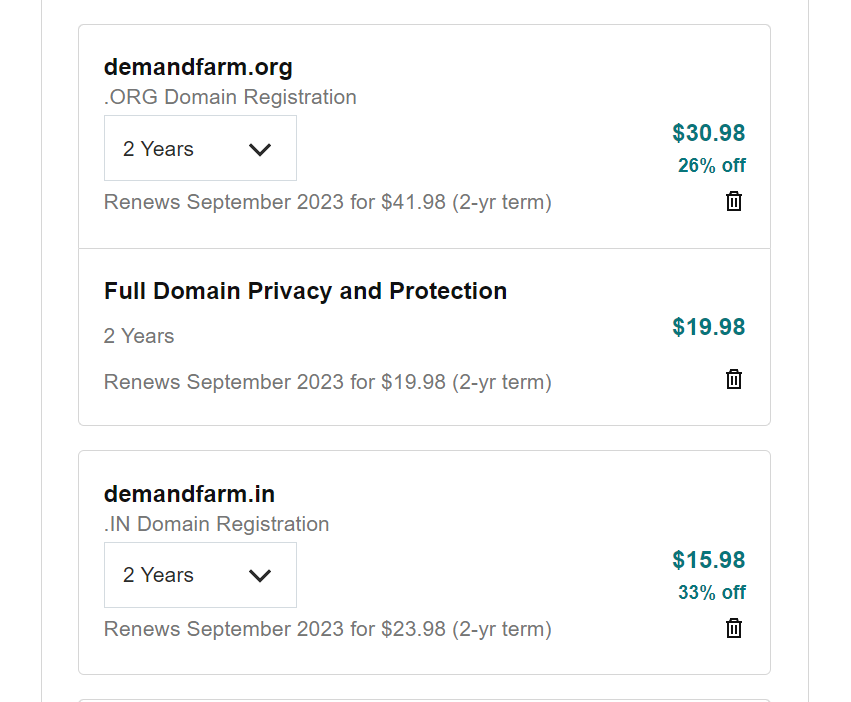
Task: Click renewal note showing $41.98 2-yr term
Action: click(328, 202)
